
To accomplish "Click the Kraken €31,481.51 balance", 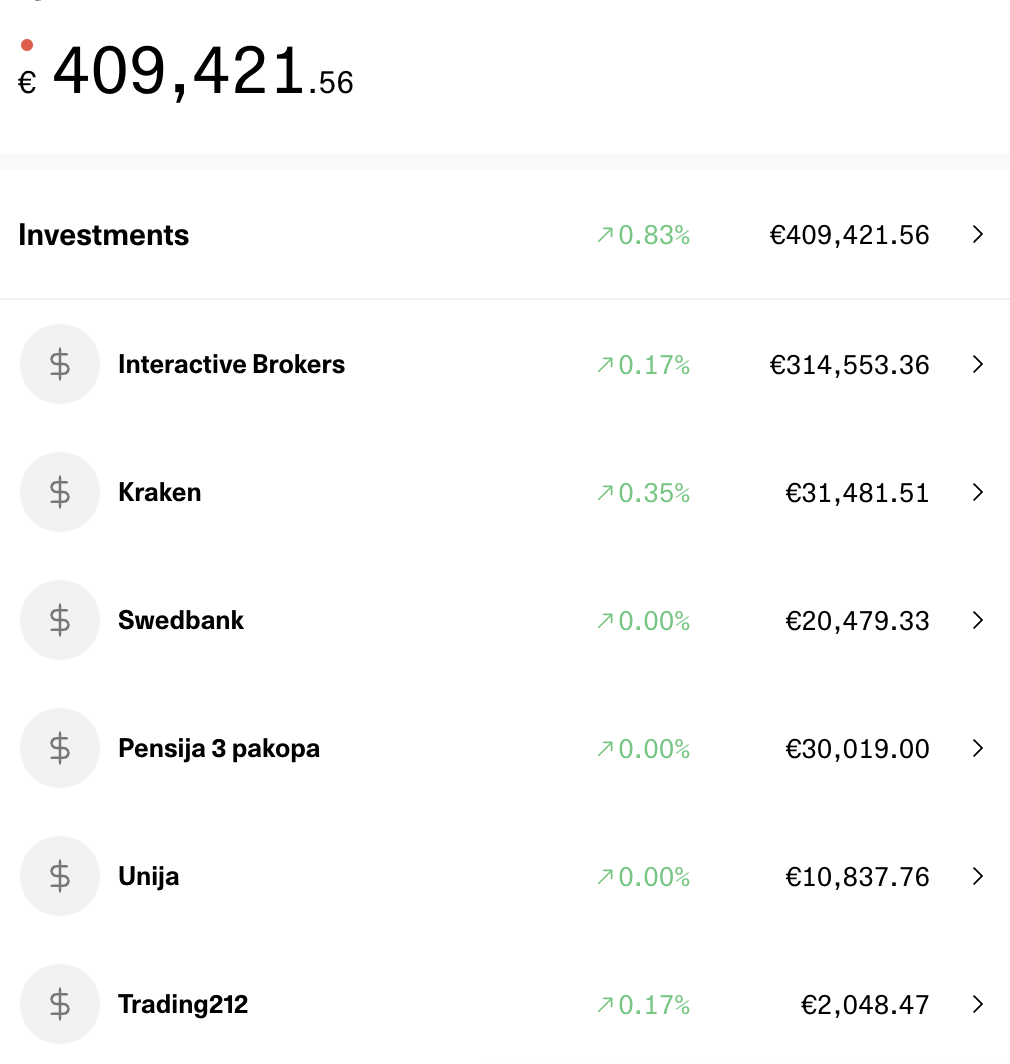I will click(x=857, y=493).
